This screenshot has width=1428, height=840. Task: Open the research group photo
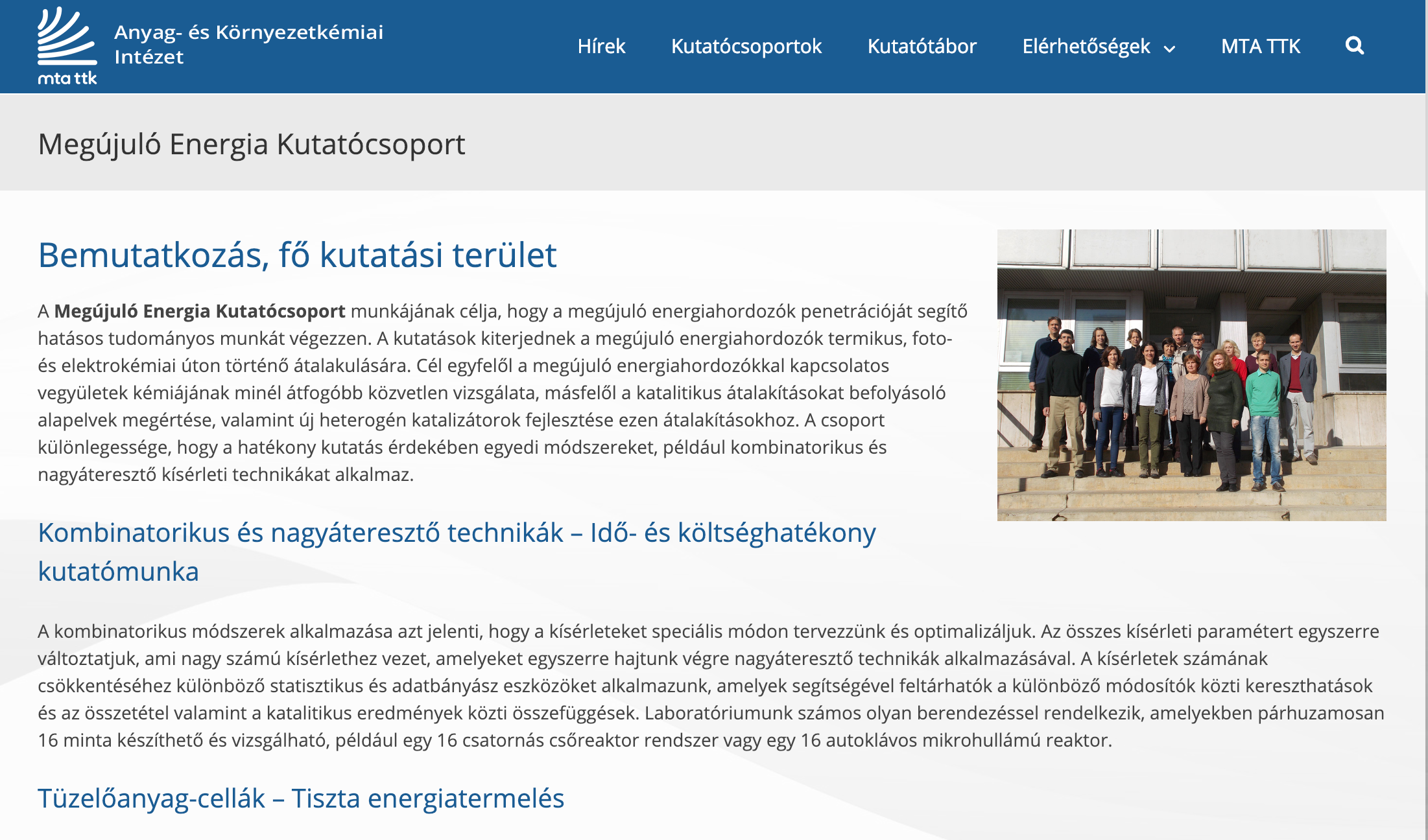point(1191,375)
